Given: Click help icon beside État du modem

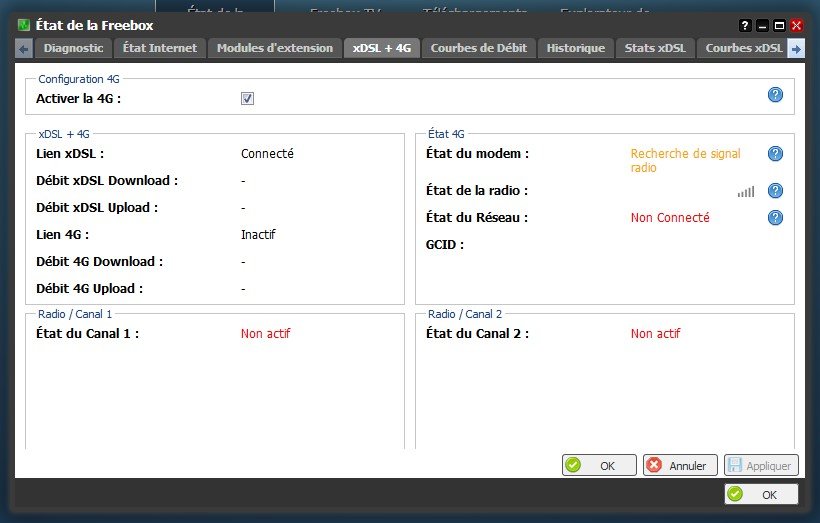Looking at the screenshot, I should pyautogui.click(x=774, y=154).
